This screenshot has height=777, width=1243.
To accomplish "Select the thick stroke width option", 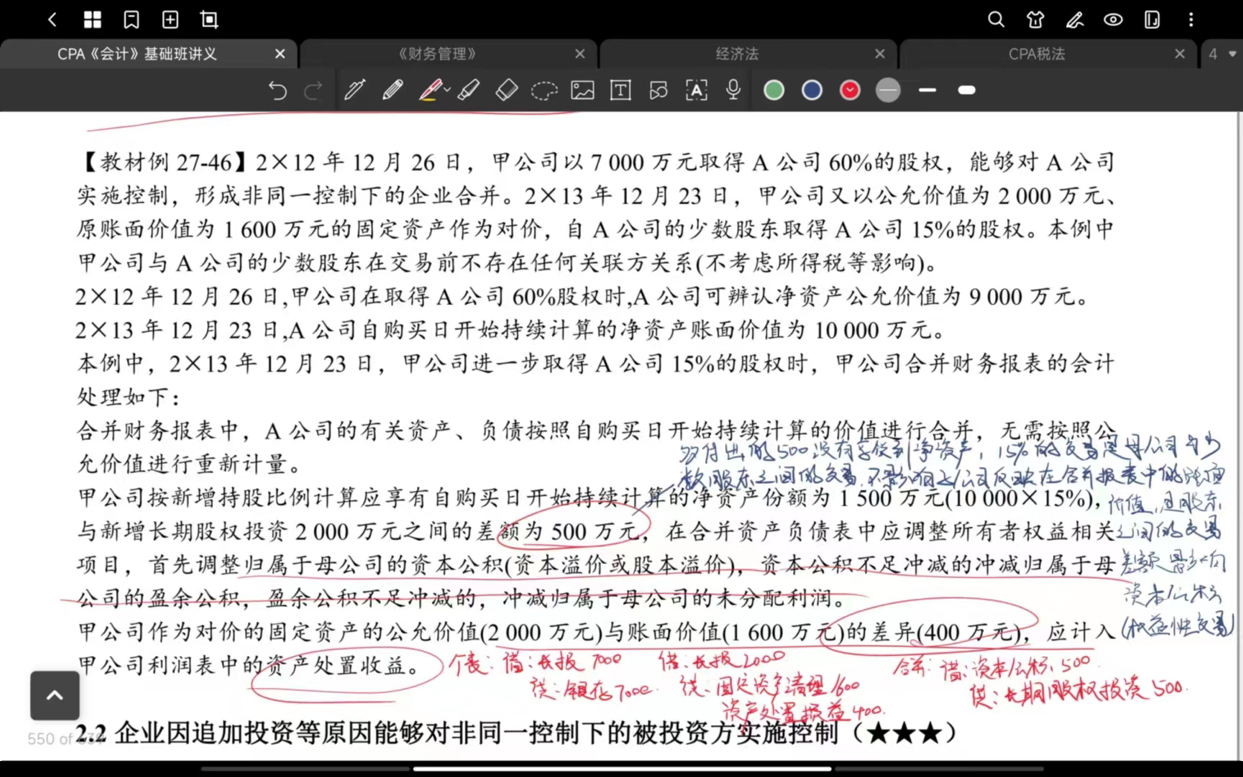I will (966, 90).
